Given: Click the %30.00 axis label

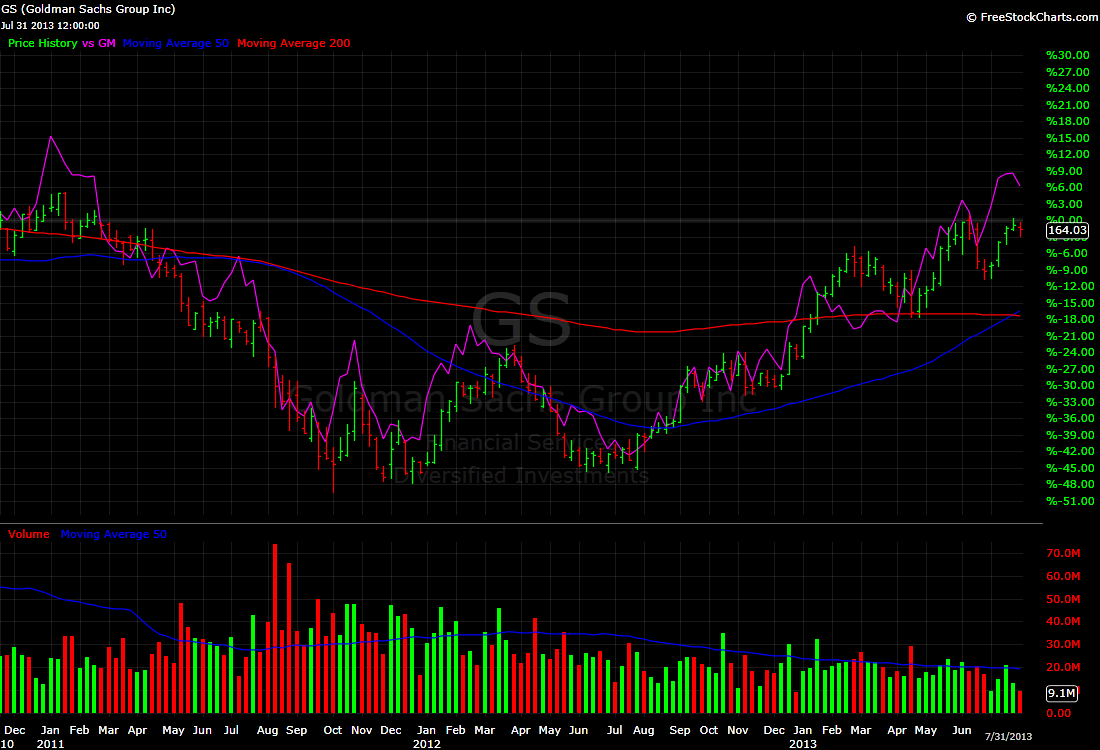Looking at the screenshot, I should point(1068,55).
